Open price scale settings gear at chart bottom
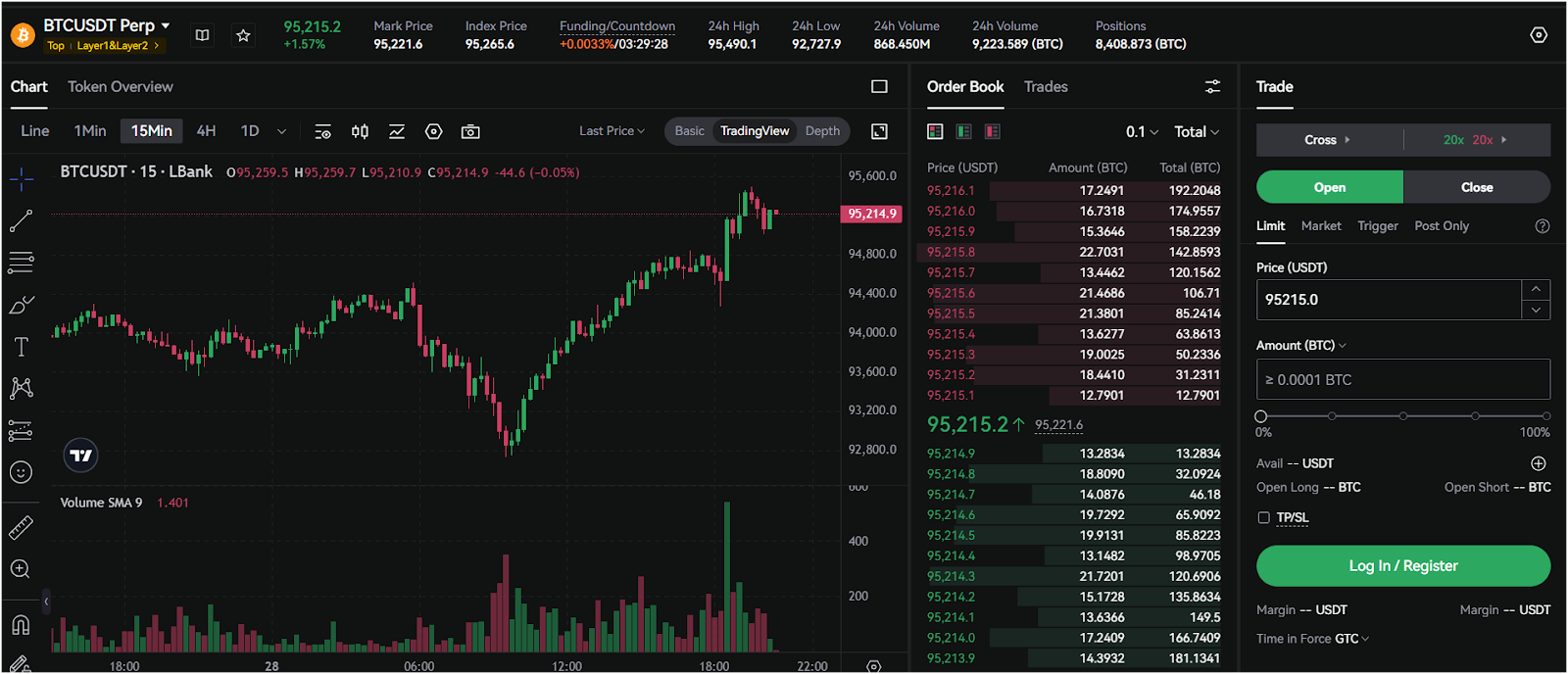Viewport: 1568px width, 674px height. pyautogui.click(x=874, y=666)
